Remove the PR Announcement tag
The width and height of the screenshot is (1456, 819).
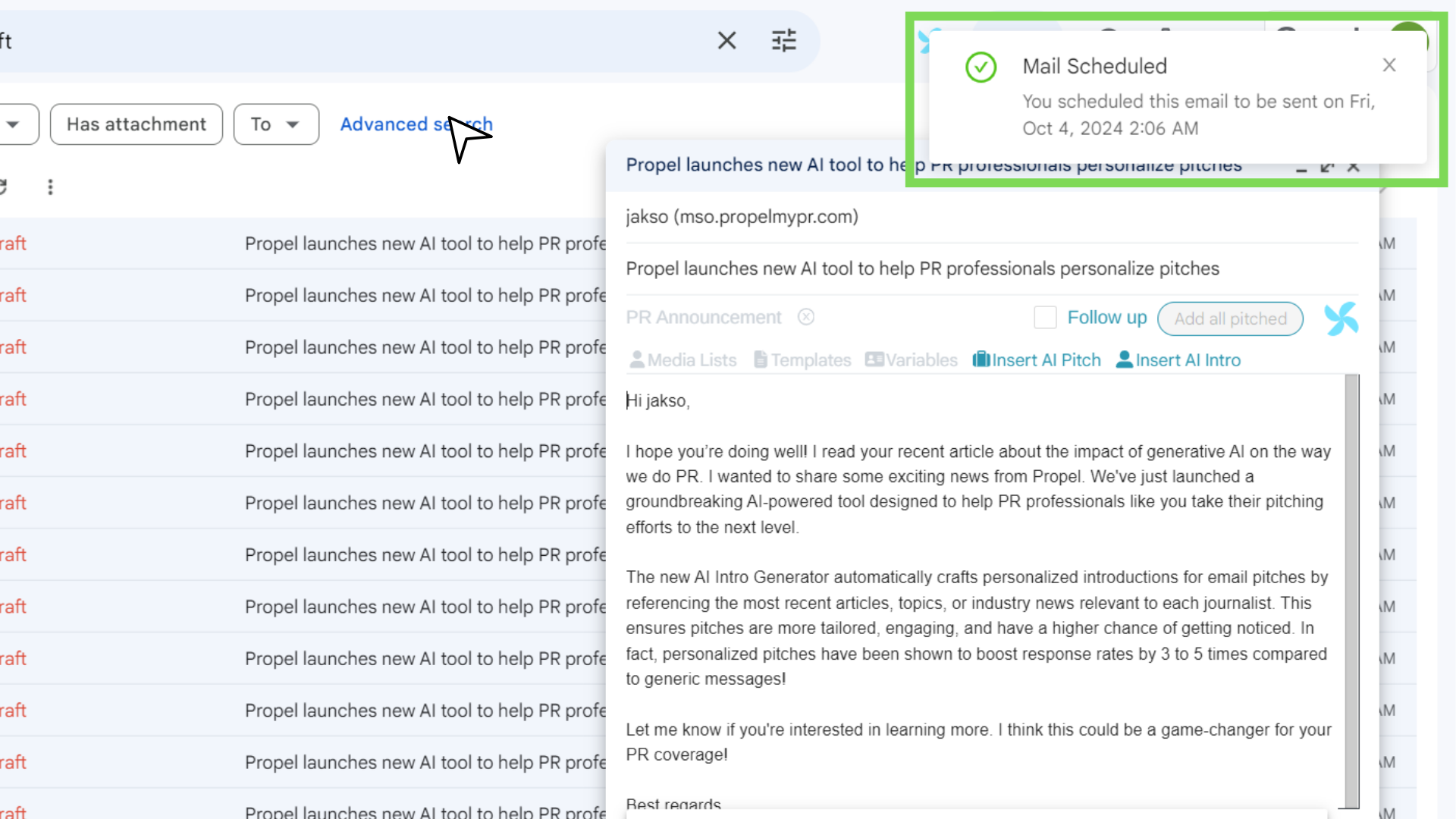click(805, 317)
